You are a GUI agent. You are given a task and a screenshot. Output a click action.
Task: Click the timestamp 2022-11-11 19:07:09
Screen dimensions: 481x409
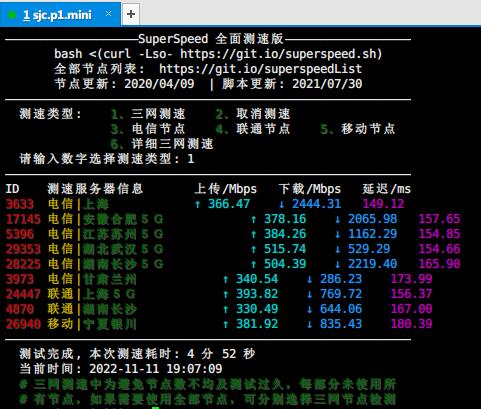tap(156, 369)
